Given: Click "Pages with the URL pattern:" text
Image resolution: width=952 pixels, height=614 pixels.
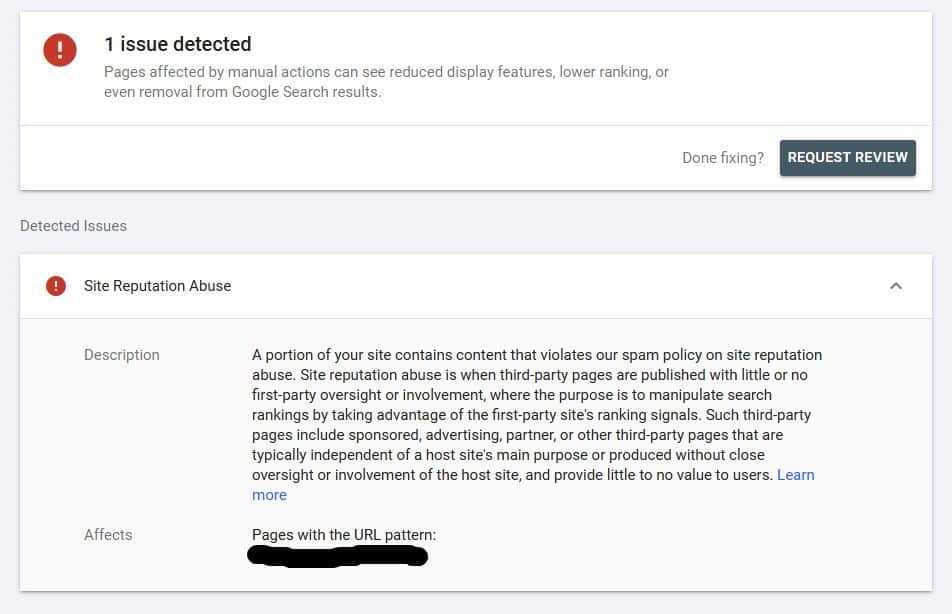Looking at the screenshot, I should pyautogui.click(x=344, y=534).
